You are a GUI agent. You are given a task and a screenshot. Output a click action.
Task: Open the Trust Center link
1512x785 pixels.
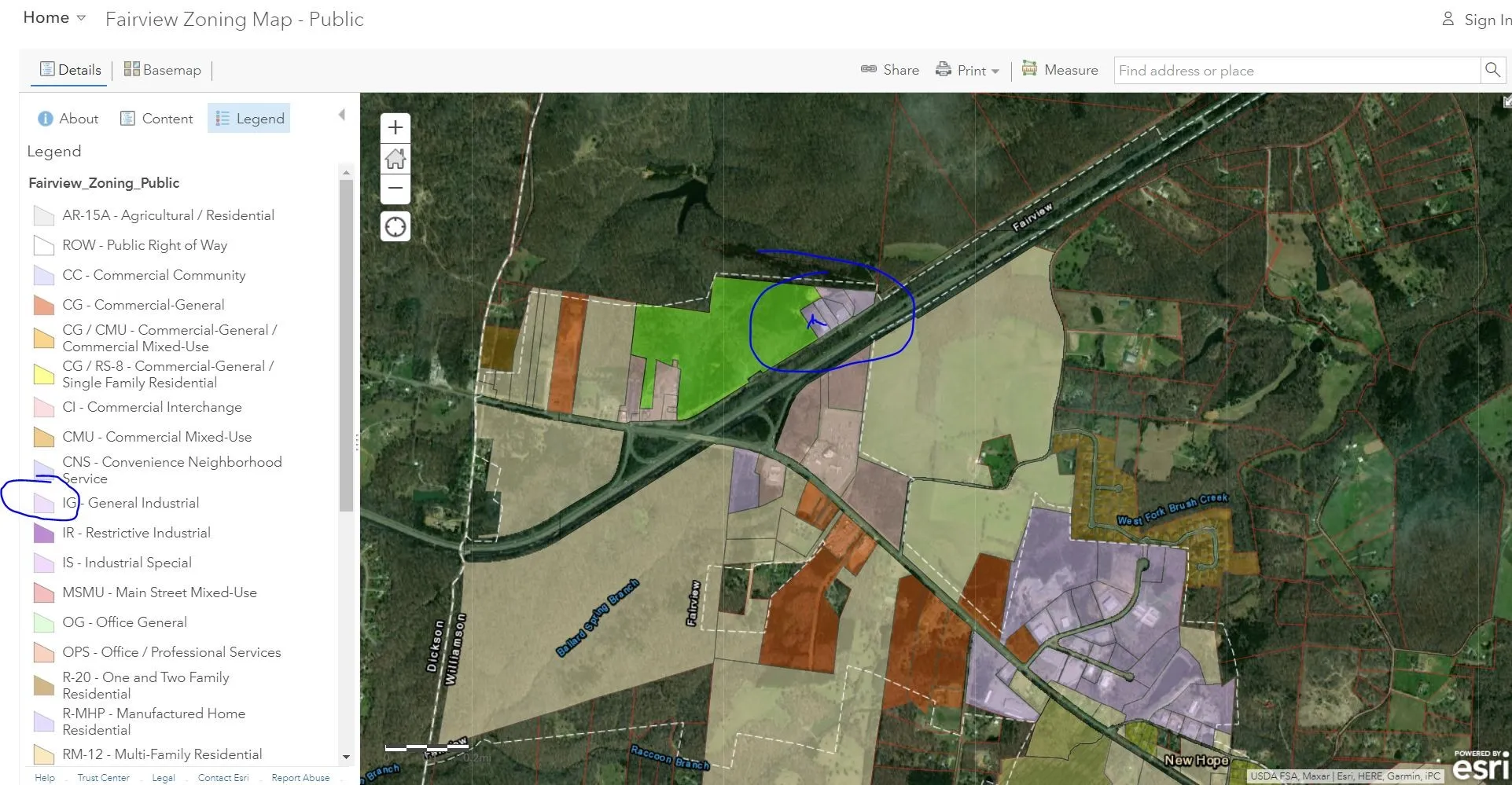point(103,777)
